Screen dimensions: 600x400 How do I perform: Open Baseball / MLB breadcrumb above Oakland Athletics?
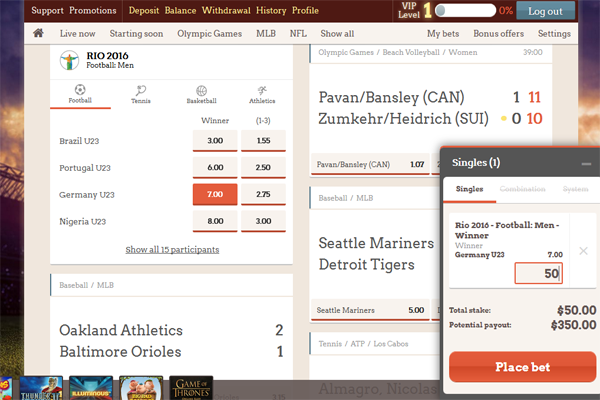[86, 285]
